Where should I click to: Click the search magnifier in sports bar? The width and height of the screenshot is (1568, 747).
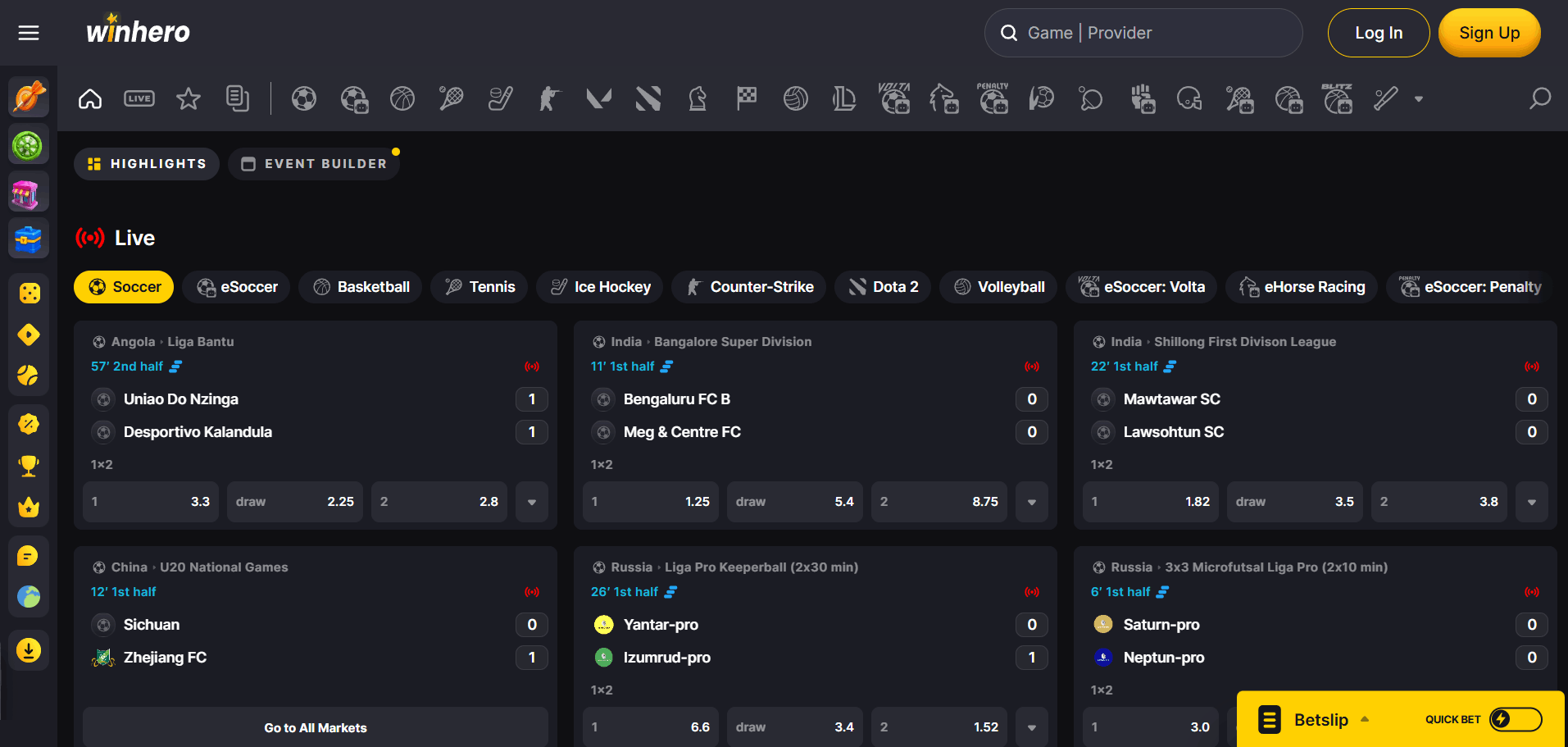1540,99
